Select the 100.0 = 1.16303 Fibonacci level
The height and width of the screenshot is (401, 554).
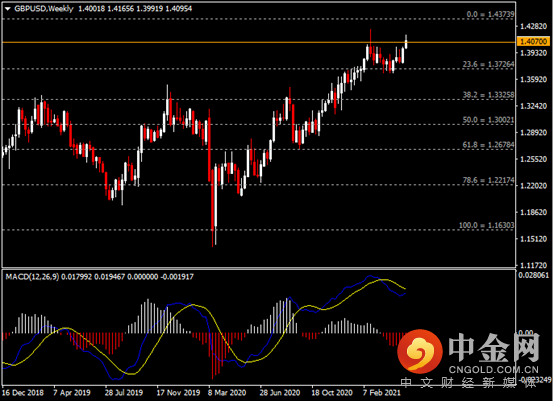[487, 225]
